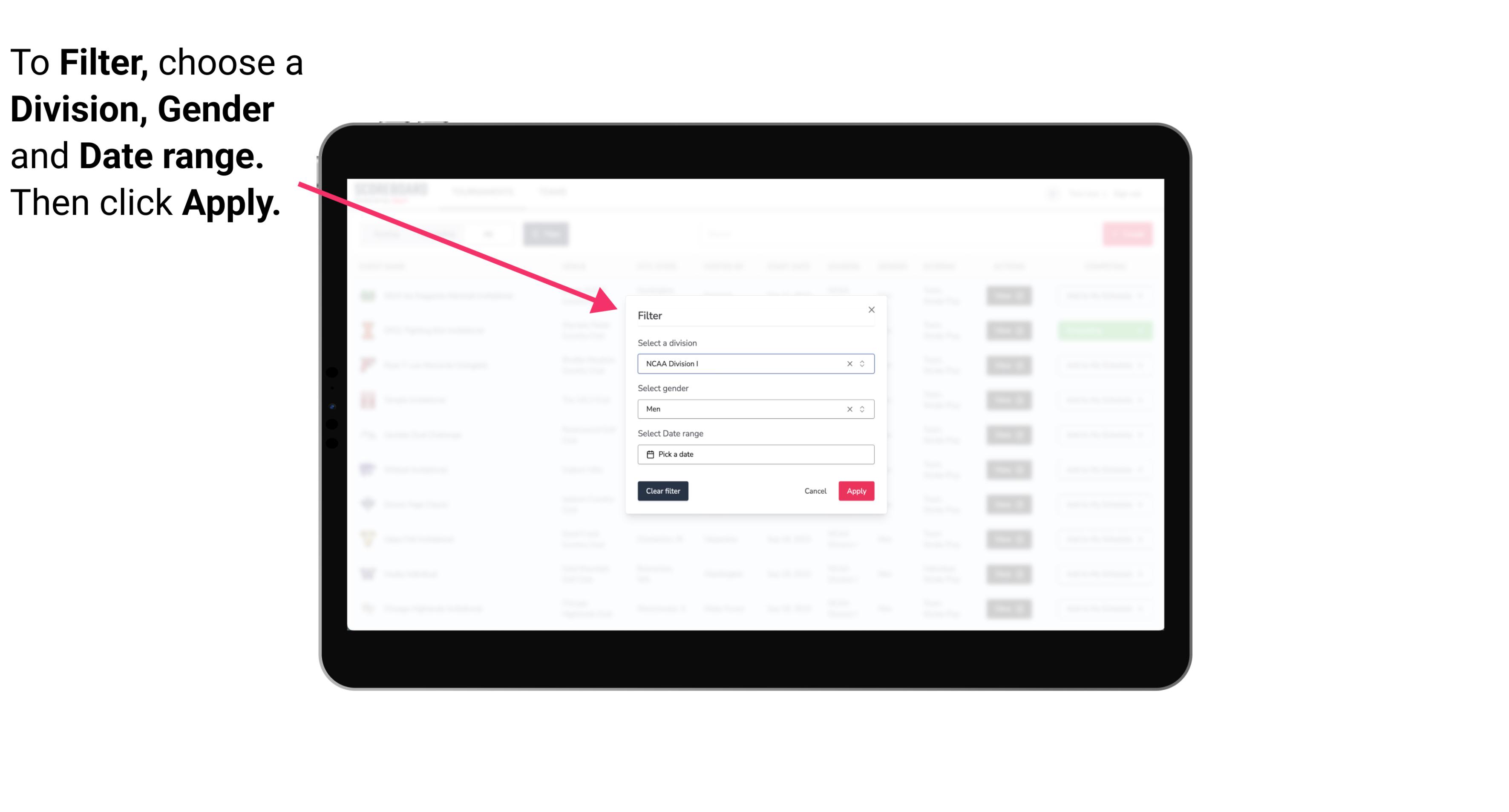
Task: Select the Cancel option in dialog
Action: 815,491
